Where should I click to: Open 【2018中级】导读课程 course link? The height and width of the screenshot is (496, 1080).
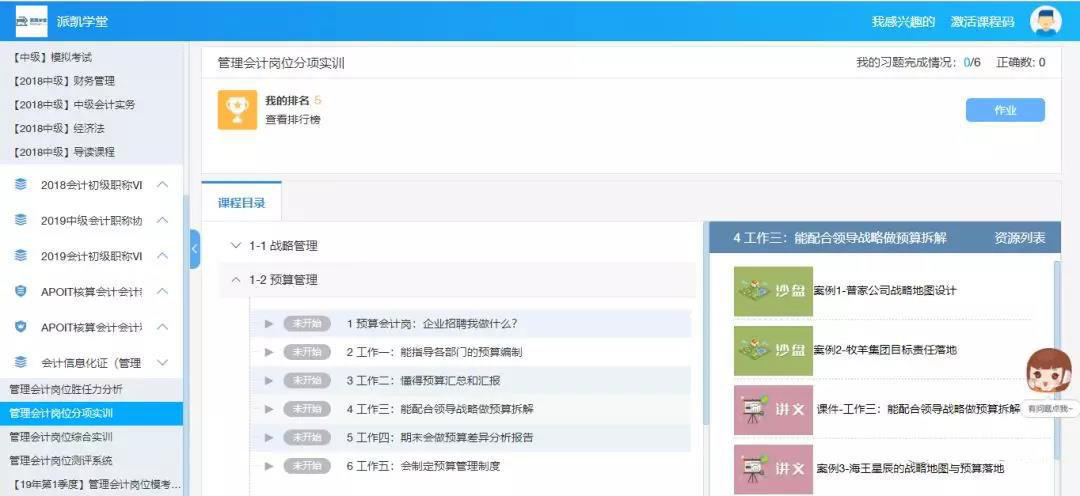click(63, 152)
